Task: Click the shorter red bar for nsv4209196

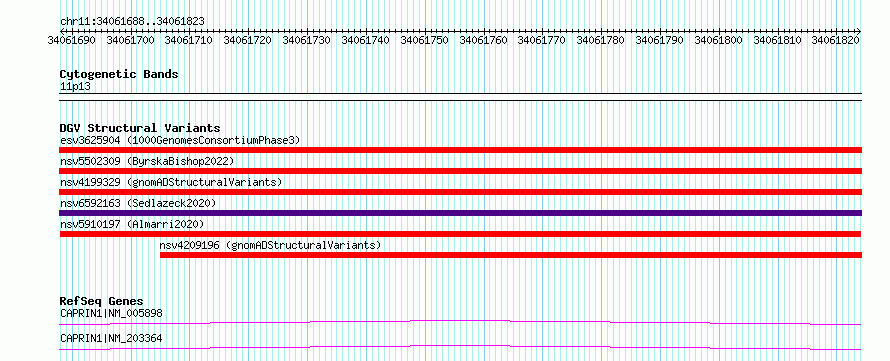Action: 511,255
